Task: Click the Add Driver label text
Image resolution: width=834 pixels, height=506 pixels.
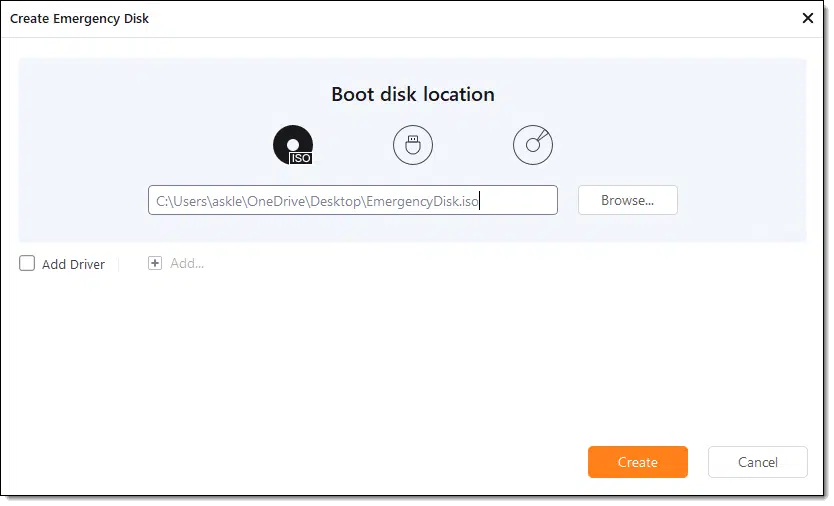Action: click(x=73, y=264)
